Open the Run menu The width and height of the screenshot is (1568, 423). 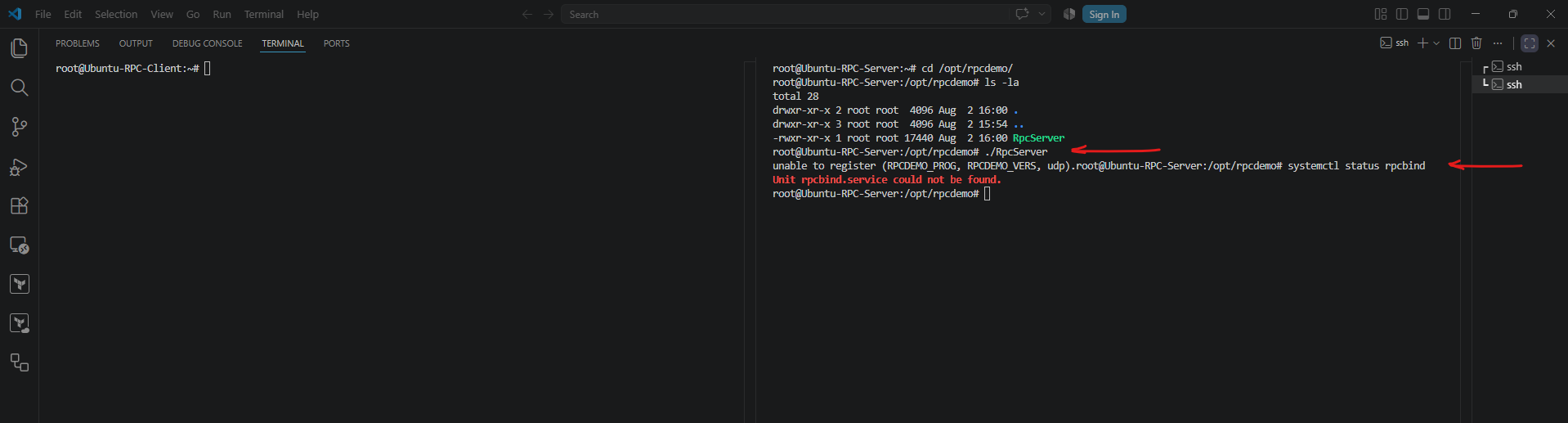pos(222,14)
